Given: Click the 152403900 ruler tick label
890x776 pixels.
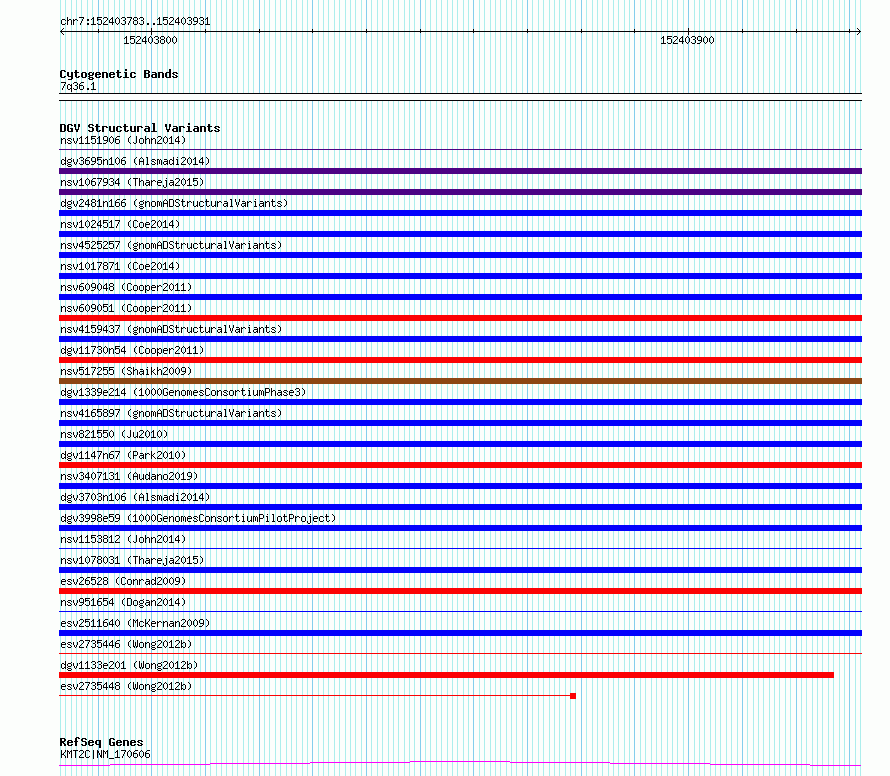Looking at the screenshot, I should tap(687, 40).
